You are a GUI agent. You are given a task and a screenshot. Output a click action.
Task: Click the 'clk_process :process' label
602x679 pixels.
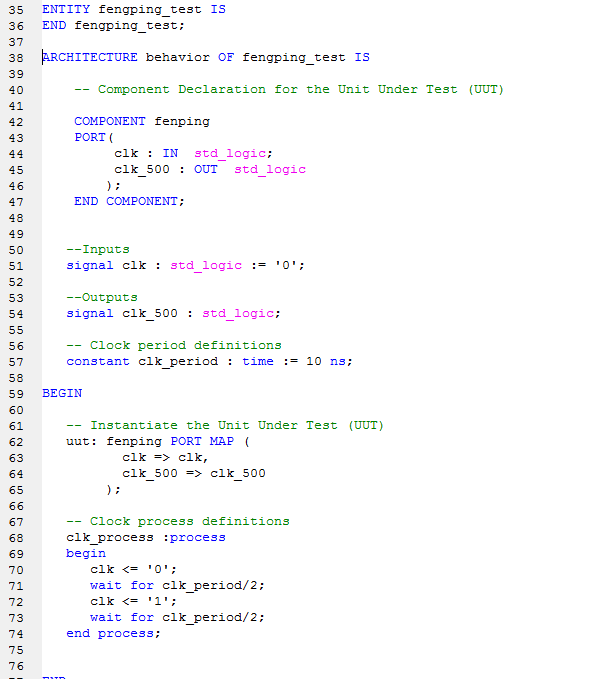click(146, 537)
